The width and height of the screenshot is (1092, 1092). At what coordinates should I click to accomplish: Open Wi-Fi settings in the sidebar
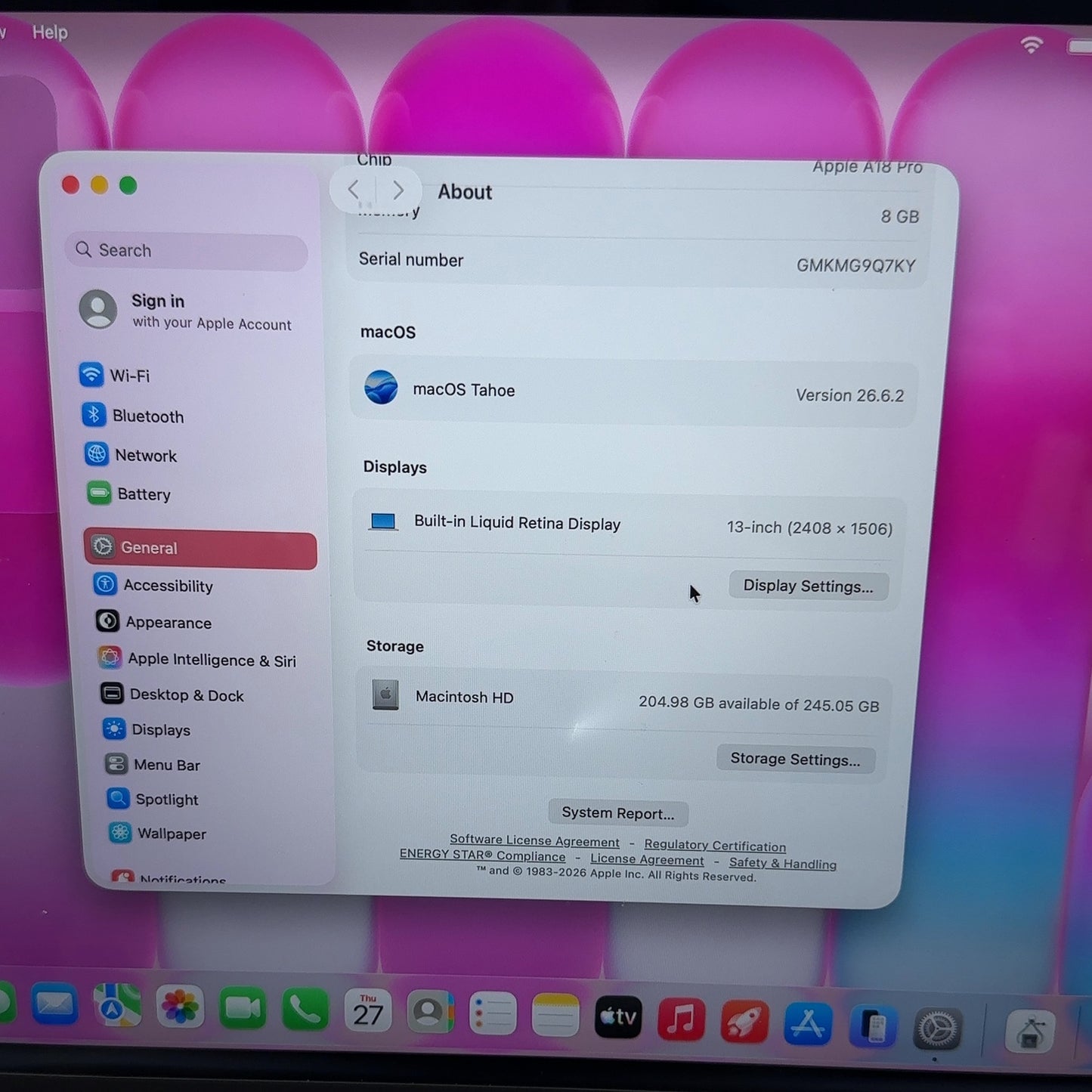pyautogui.click(x=115, y=375)
